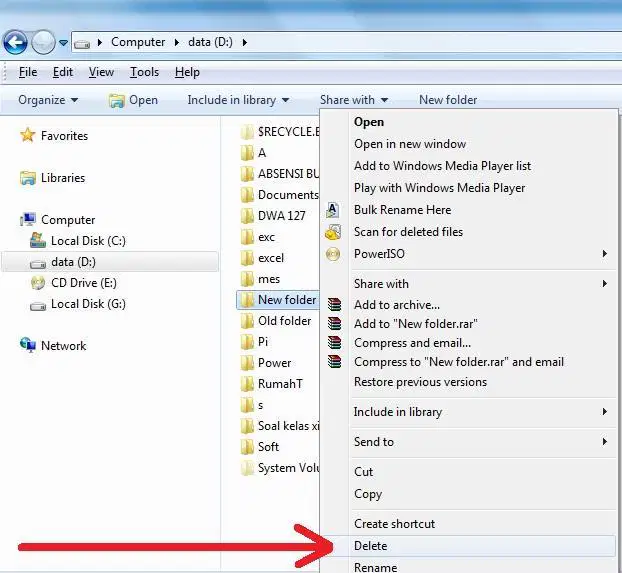Click the Computer monitor icon in sidebar
Image resolution: width=622 pixels, height=573 pixels.
click(28, 219)
